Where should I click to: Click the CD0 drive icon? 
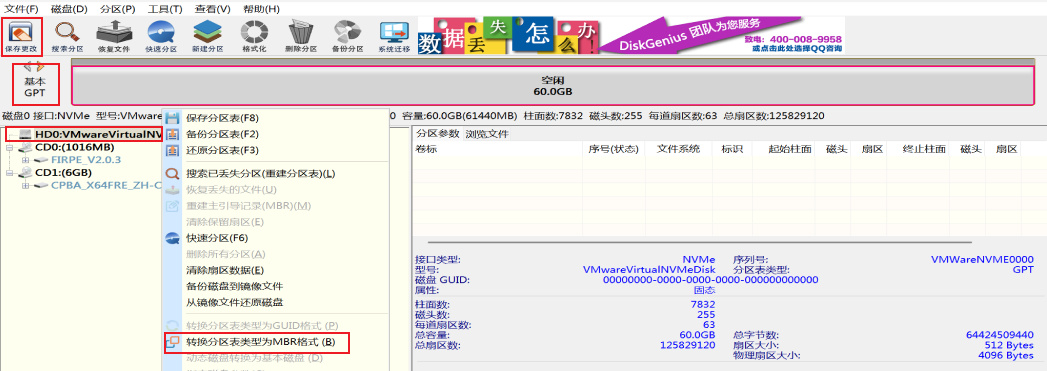click(x=25, y=147)
